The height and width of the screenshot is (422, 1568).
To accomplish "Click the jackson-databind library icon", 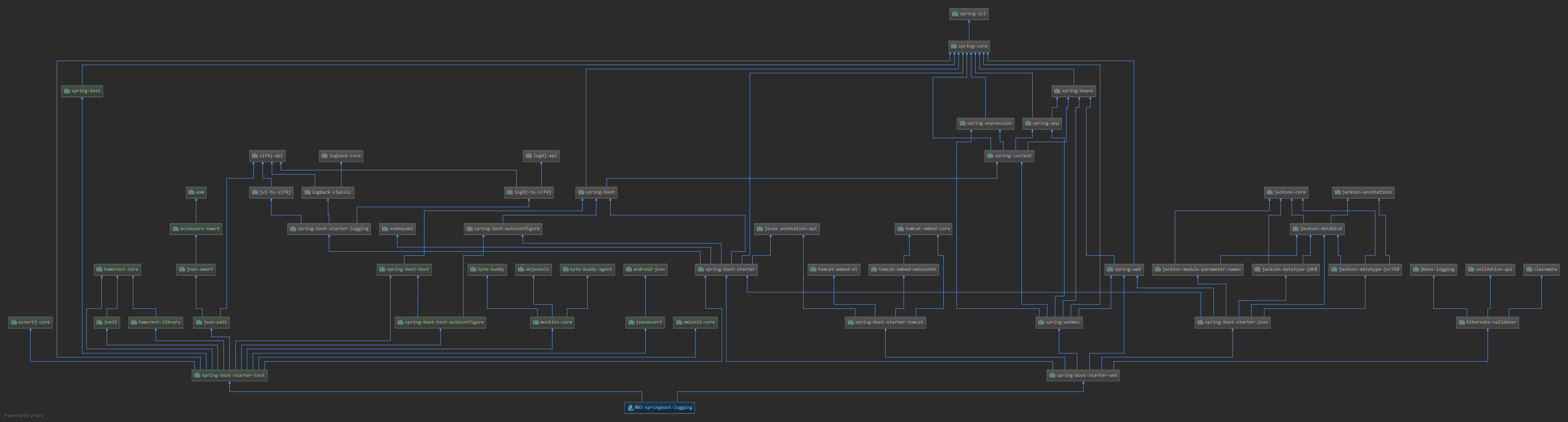I will coord(1295,229).
